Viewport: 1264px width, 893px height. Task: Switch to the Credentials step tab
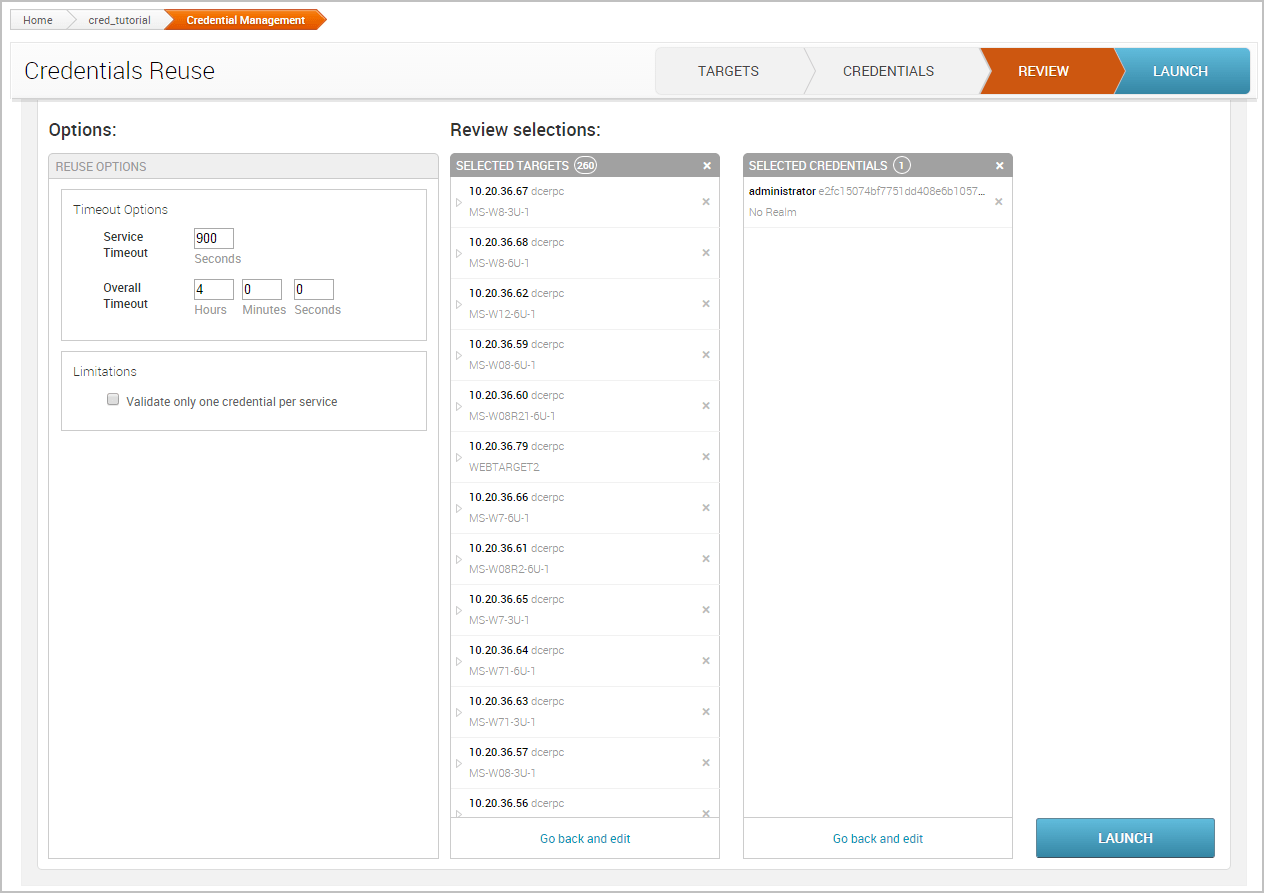pyautogui.click(x=888, y=71)
